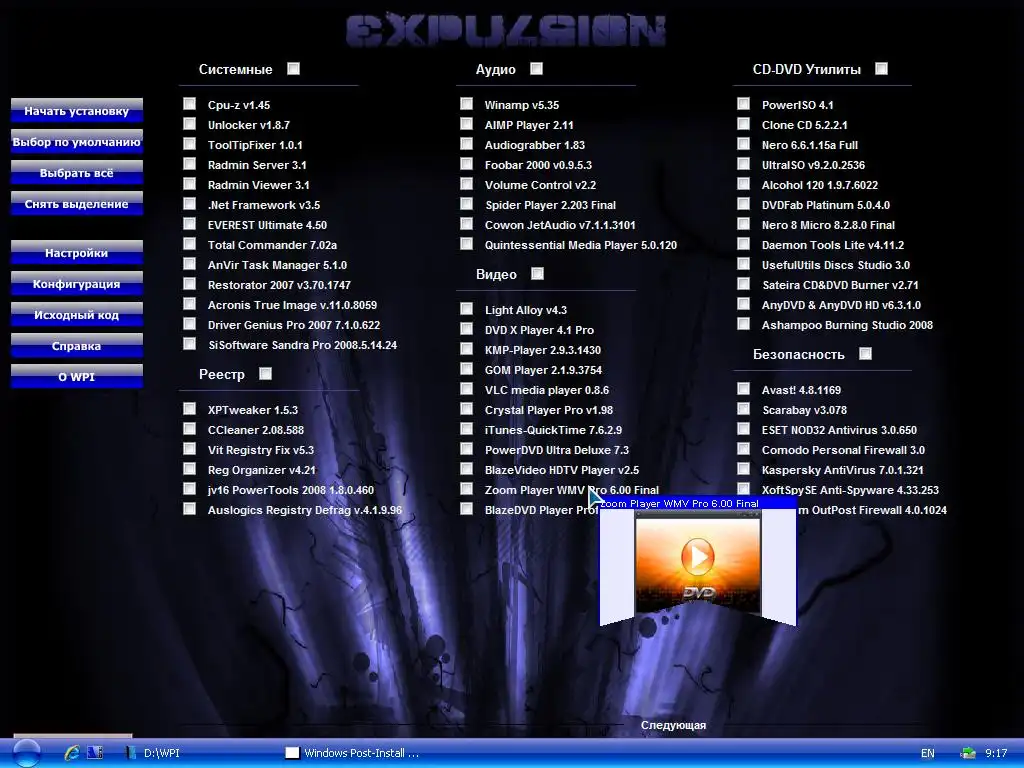Click Ashampoo Burning Studio 2008 label
Image resolution: width=1024 pixels, height=768 pixels.
(x=847, y=325)
